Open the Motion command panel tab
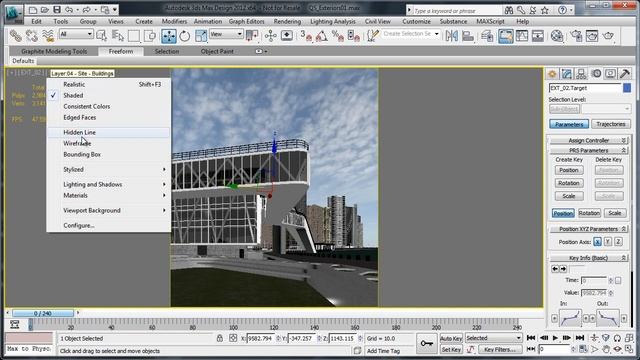640x360 pixels. pos(596,74)
